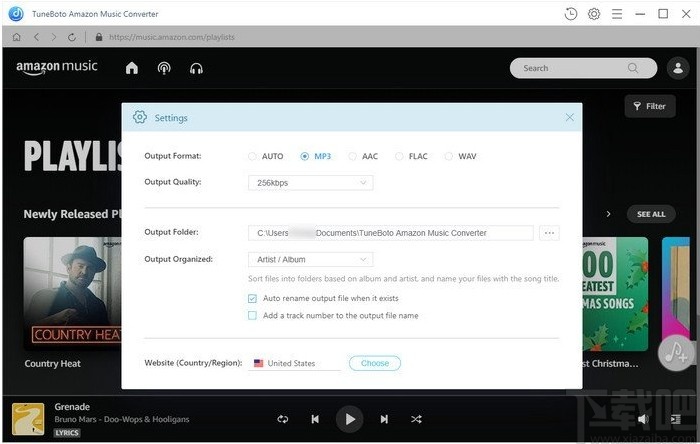Open the podcasts icon in Amazon Music
Screen dimensions: 700x444
tap(164, 68)
